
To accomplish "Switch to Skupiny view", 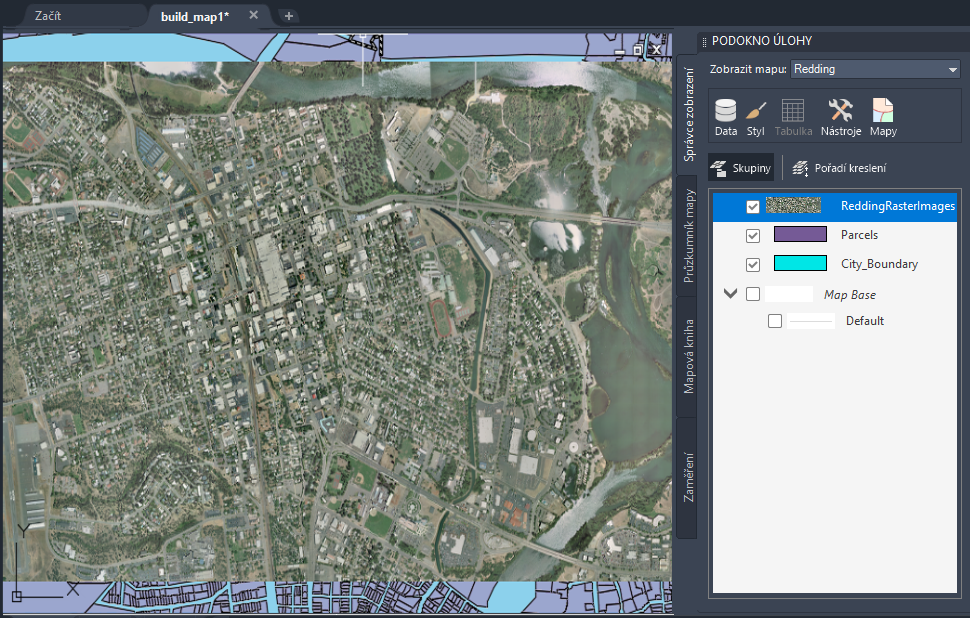I will coord(740,168).
